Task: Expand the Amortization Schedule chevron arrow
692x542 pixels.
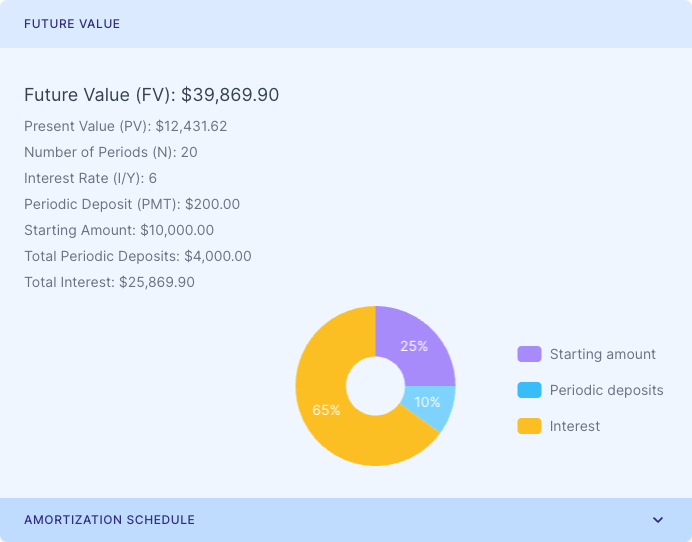Action: (658, 520)
